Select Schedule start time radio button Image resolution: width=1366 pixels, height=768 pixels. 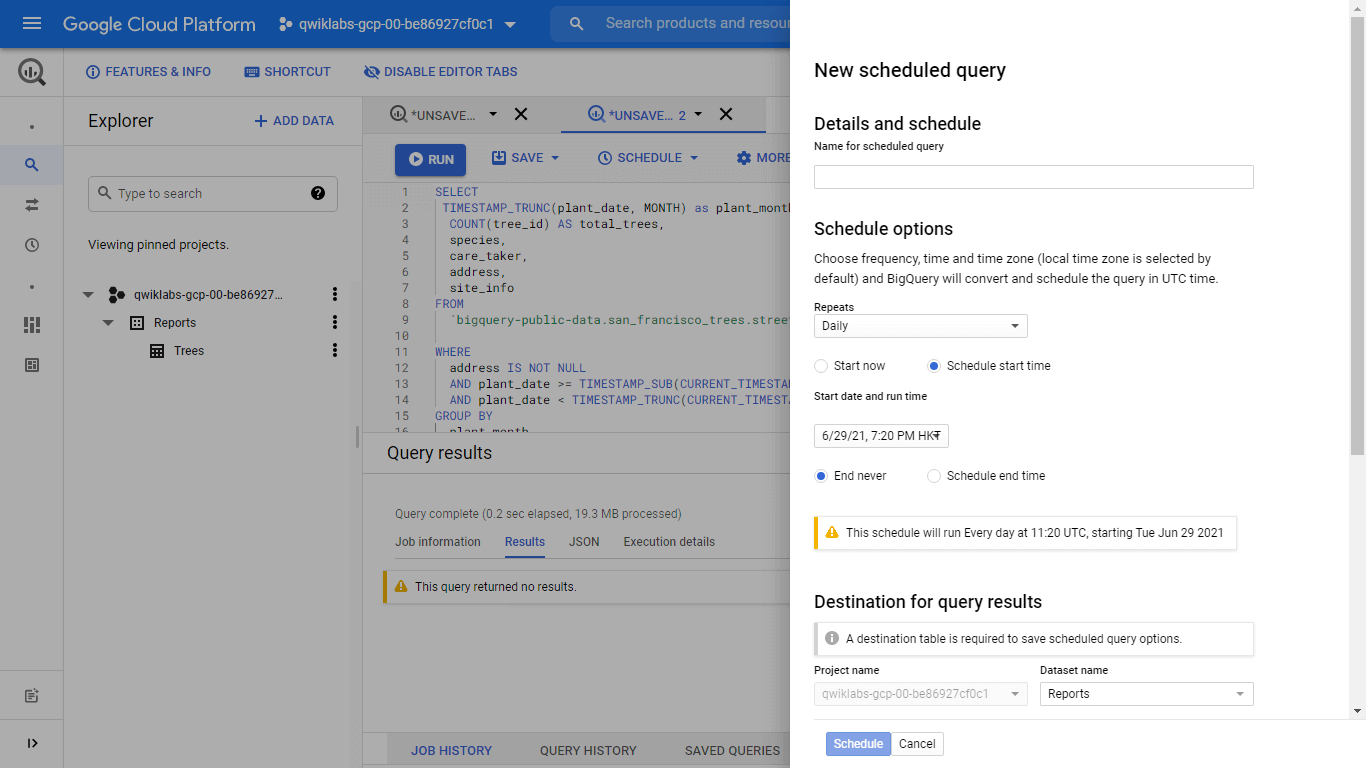click(934, 366)
